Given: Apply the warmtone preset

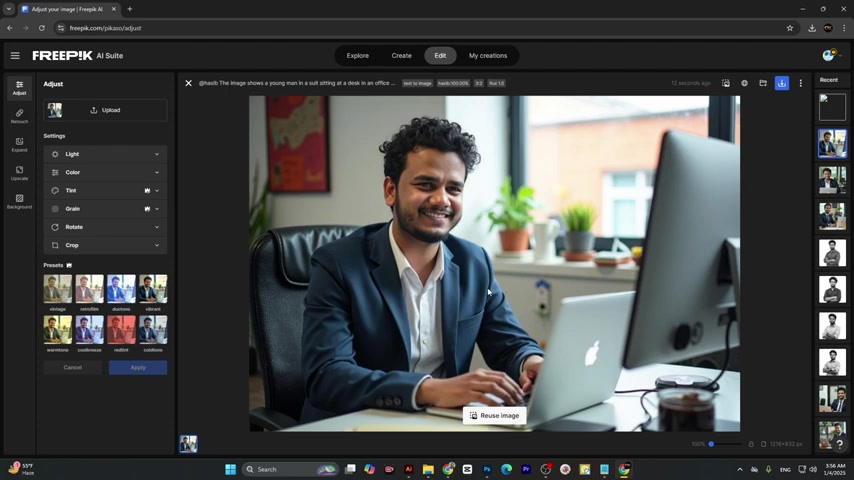Looking at the screenshot, I should tap(58, 330).
